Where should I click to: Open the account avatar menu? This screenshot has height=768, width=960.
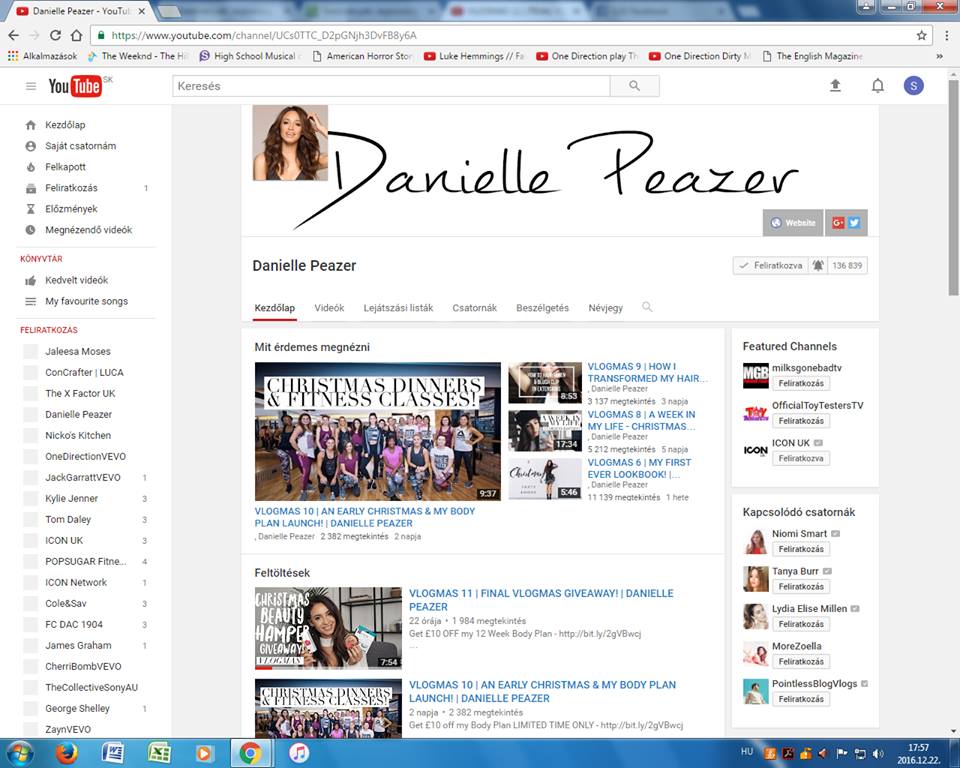click(913, 86)
